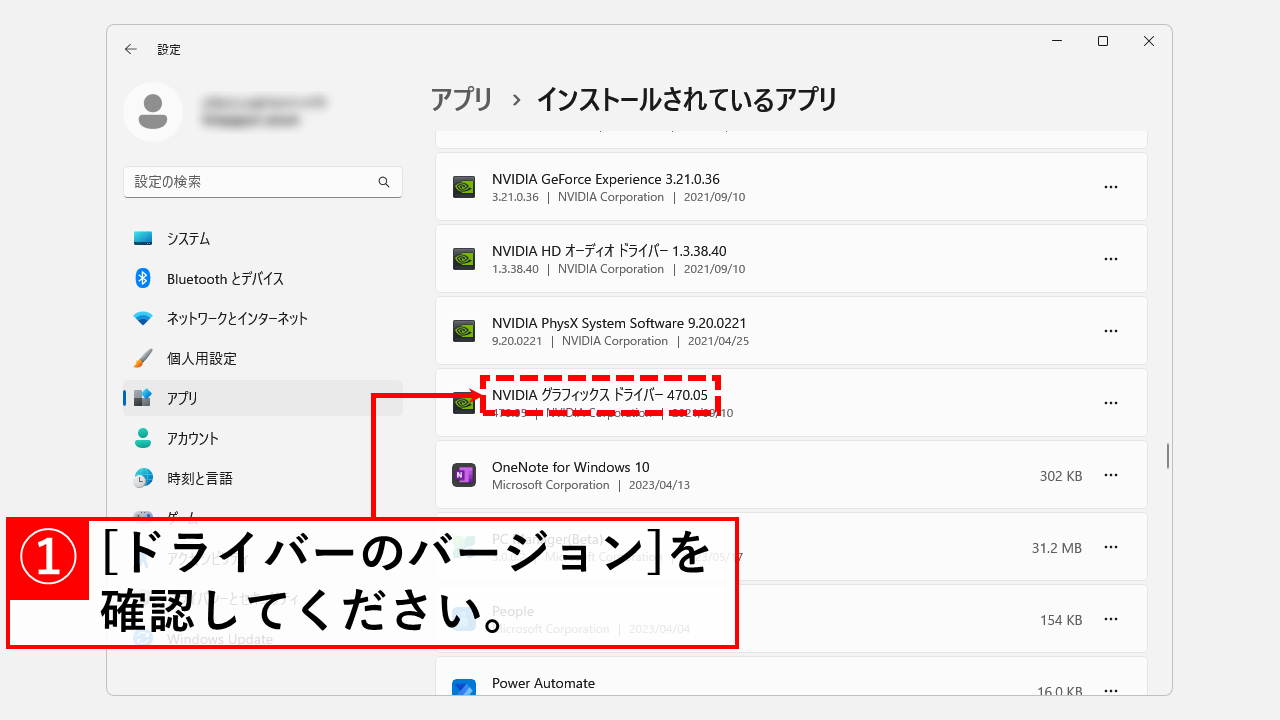The image size is (1280, 720).
Task: Select the アプリ sidebar item
Action: coord(182,398)
